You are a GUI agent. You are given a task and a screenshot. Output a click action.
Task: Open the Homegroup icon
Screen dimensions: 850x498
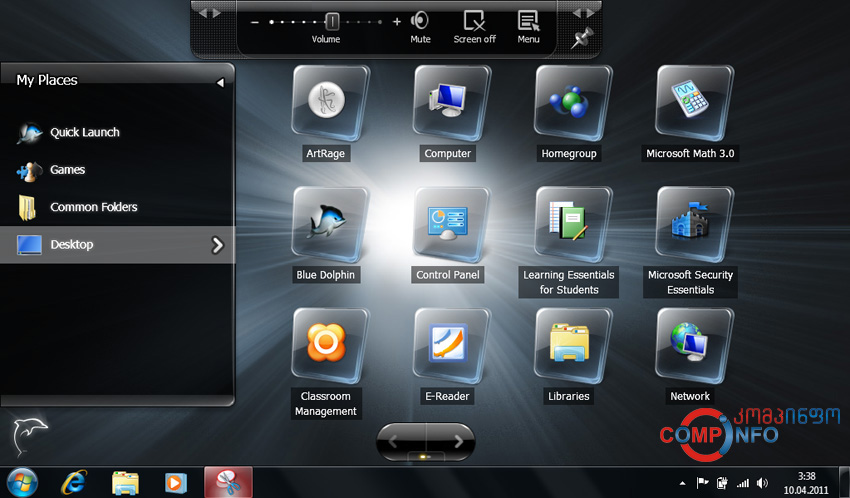click(x=572, y=102)
